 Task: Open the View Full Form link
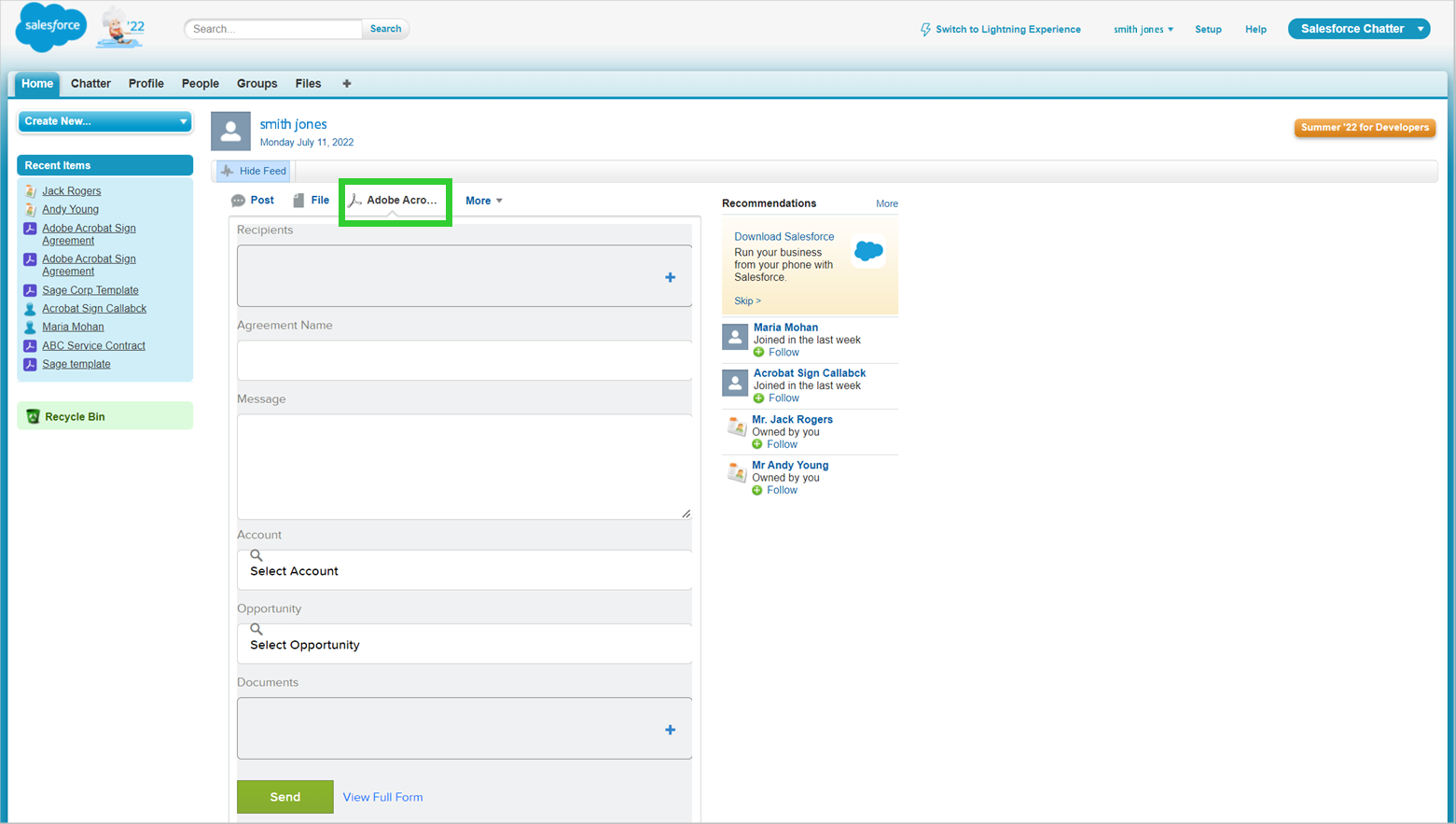(382, 797)
